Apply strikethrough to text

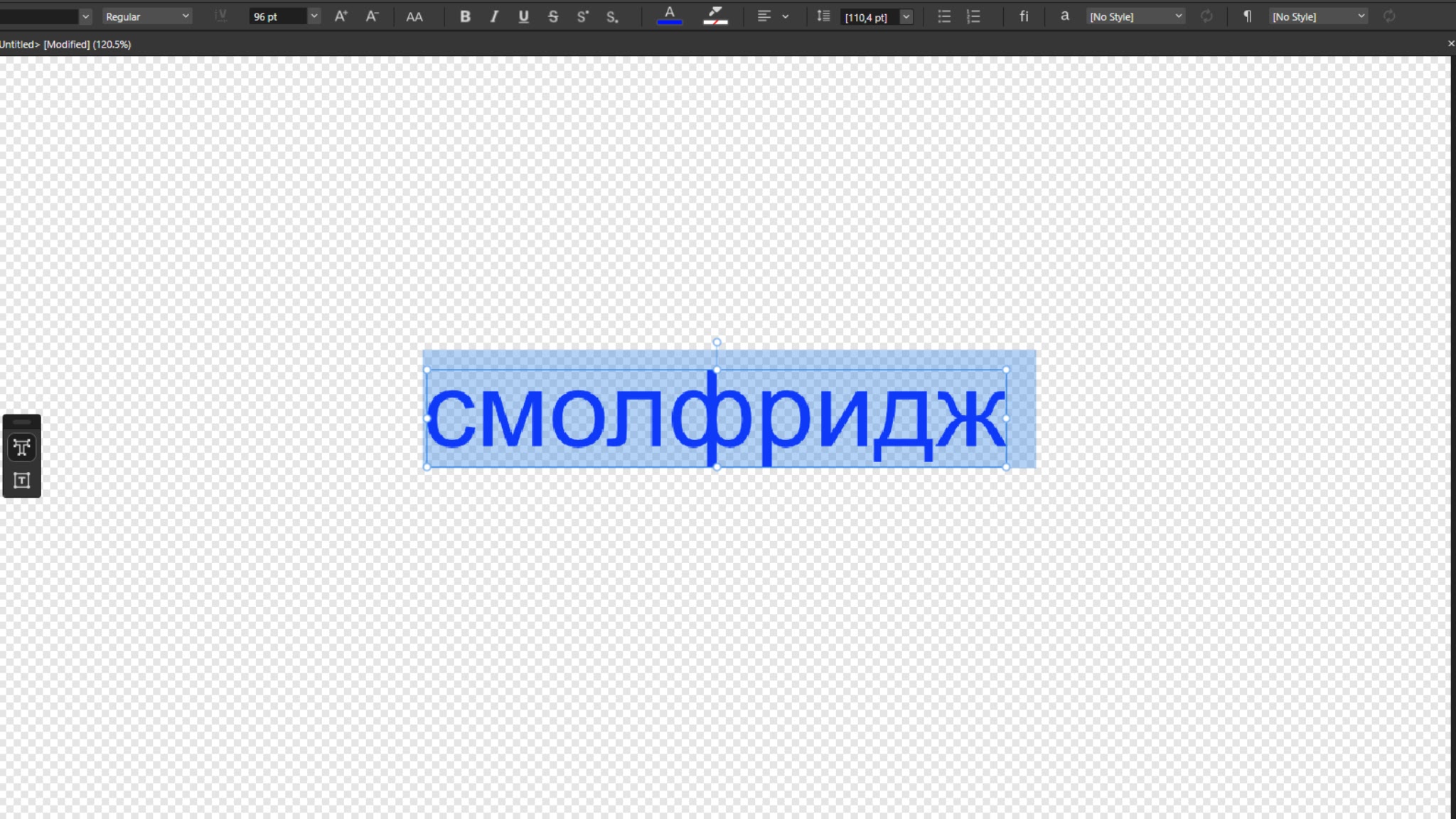point(553,16)
